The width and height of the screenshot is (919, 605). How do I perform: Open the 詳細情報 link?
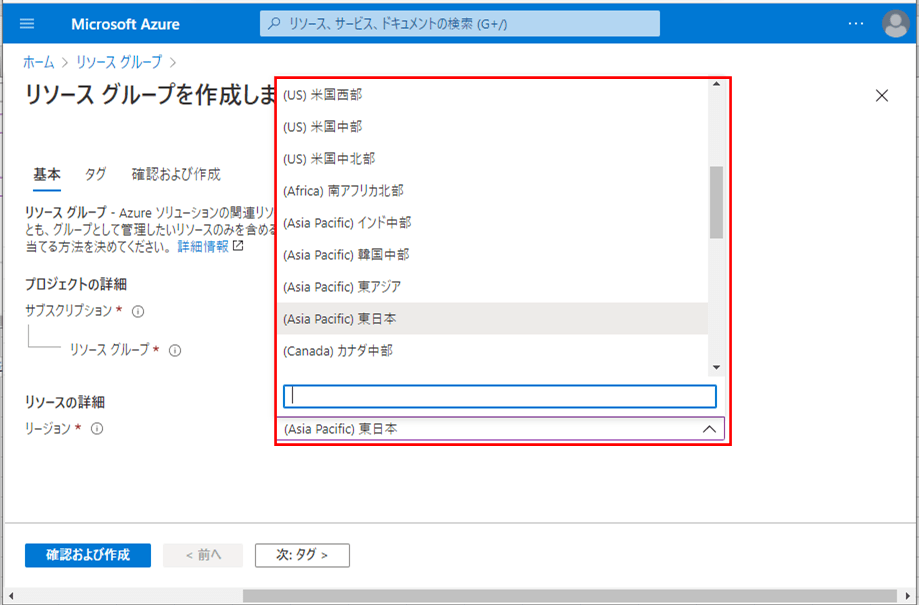coord(202,246)
